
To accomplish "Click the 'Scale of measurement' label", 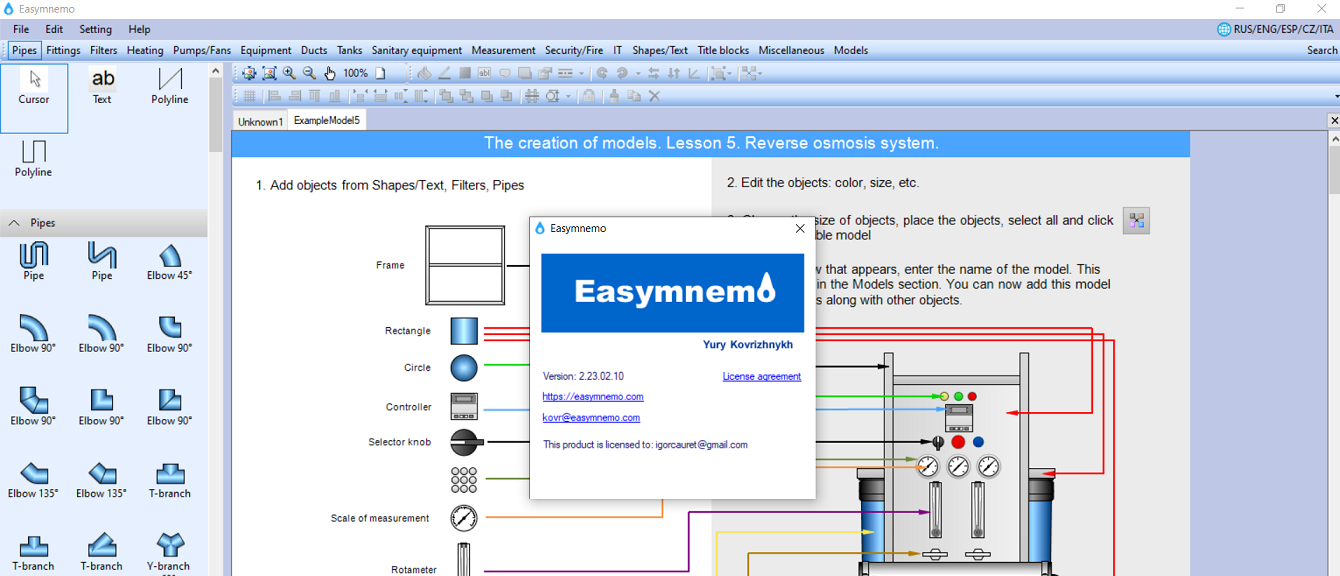I will click(380, 518).
